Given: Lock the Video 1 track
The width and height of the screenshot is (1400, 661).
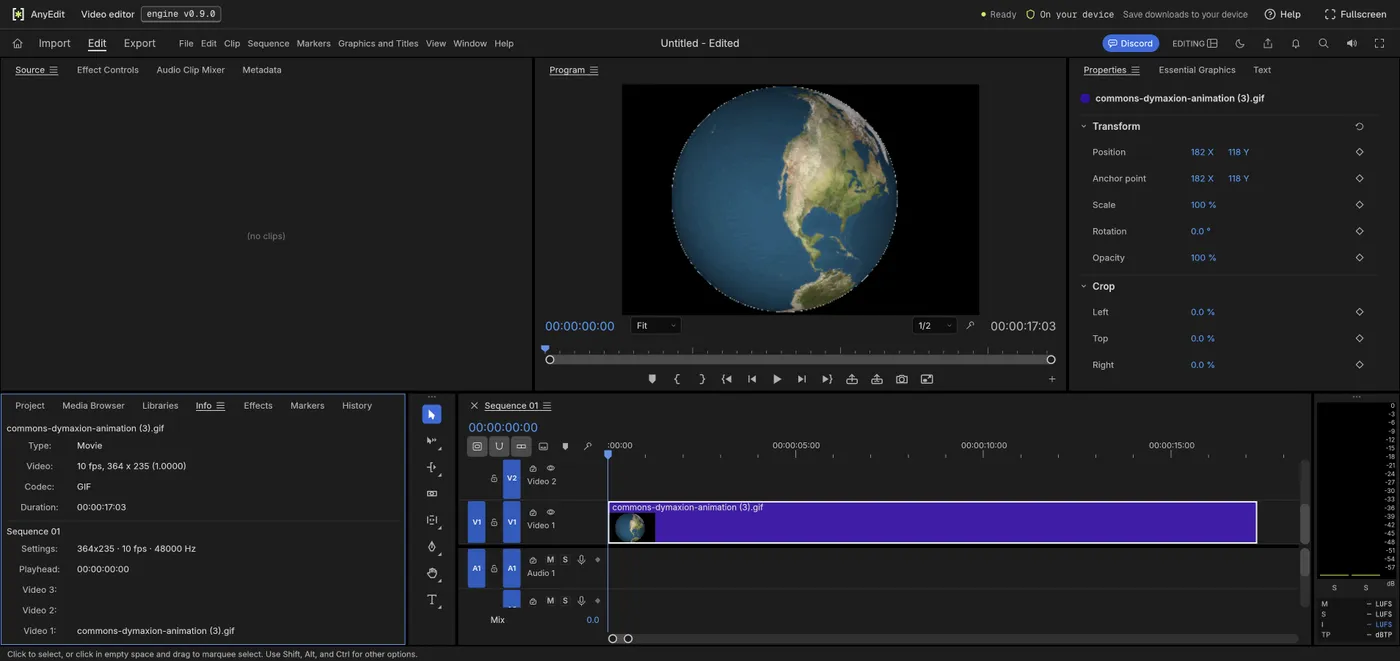Looking at the screenshot, I should click(x=494, y=522).
